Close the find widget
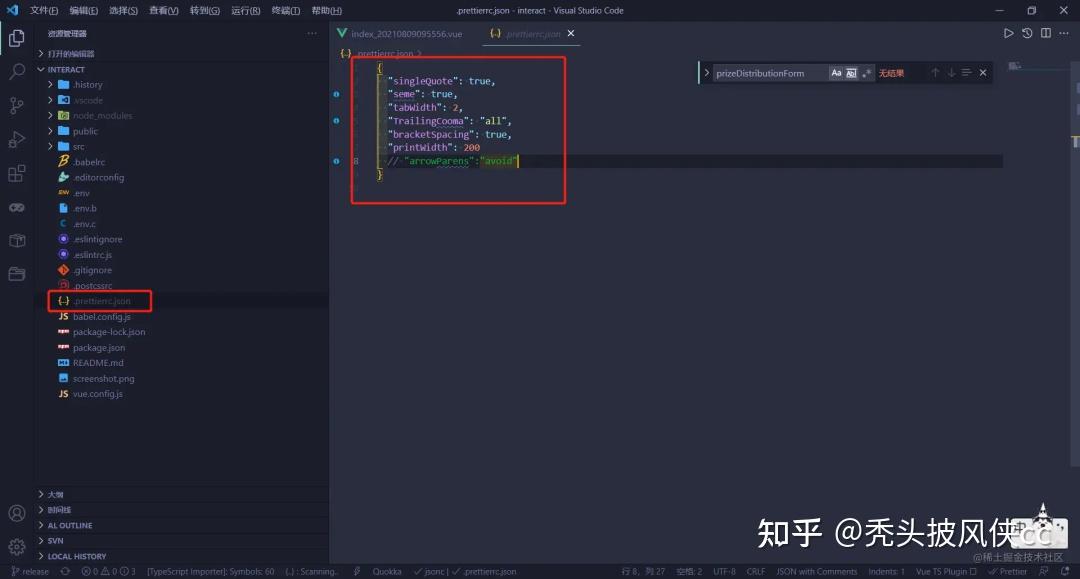 click(x=983, y=73)
